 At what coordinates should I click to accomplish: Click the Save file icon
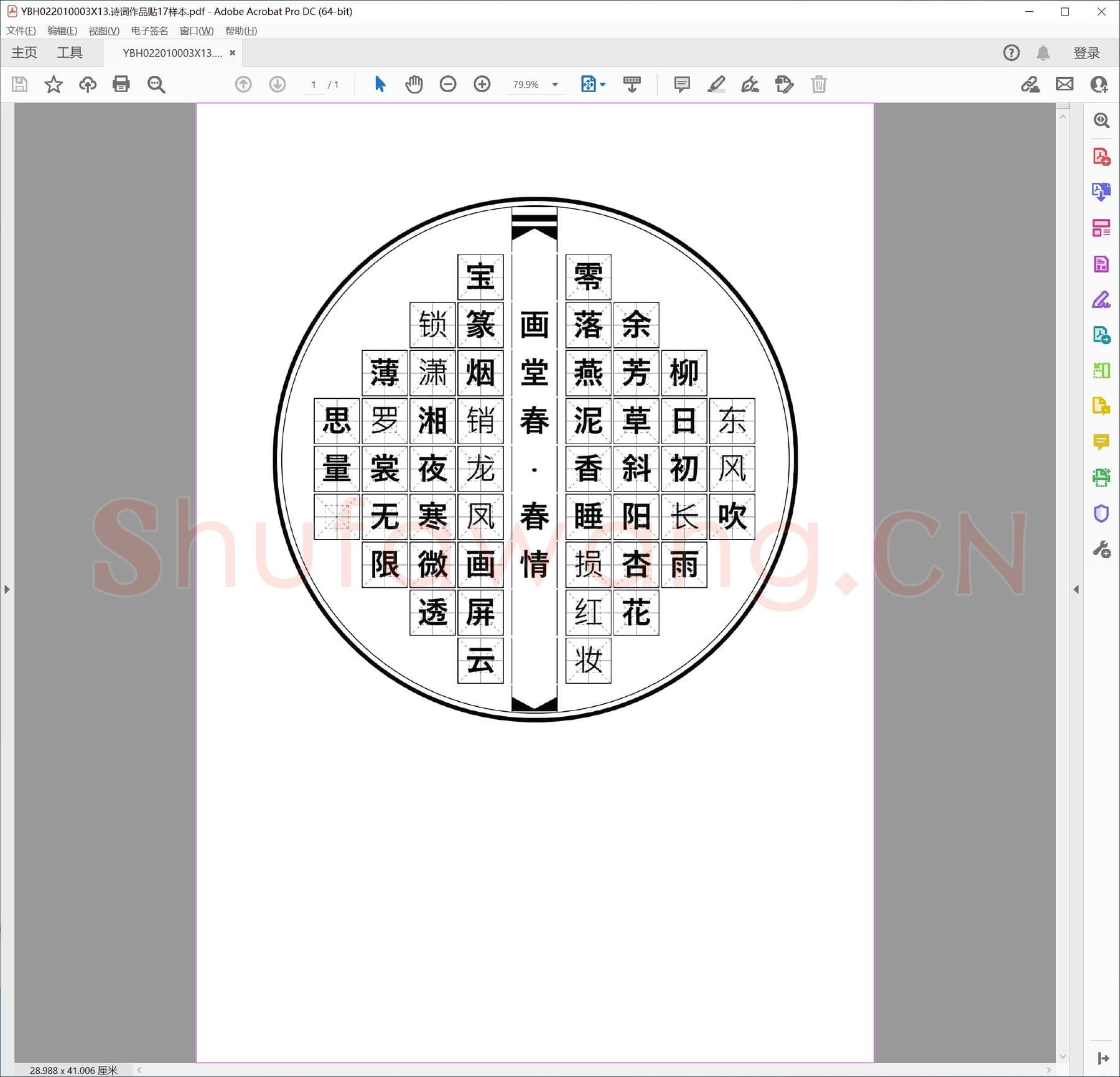[x=20, y=84]
